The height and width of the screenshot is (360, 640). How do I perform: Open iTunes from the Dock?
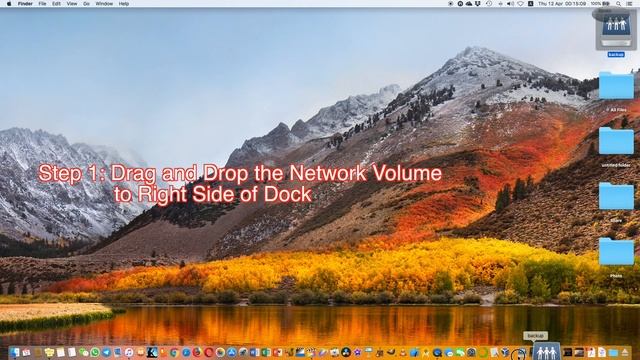pyautogui.click(x=129, y=352)
